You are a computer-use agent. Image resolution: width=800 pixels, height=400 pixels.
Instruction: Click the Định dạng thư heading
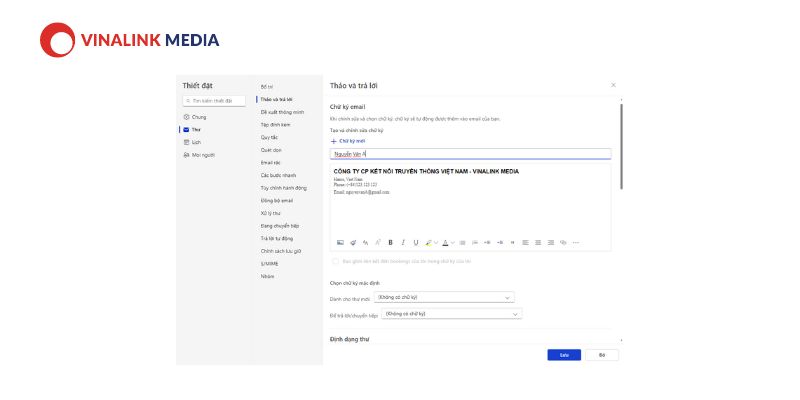click(349, 339)
